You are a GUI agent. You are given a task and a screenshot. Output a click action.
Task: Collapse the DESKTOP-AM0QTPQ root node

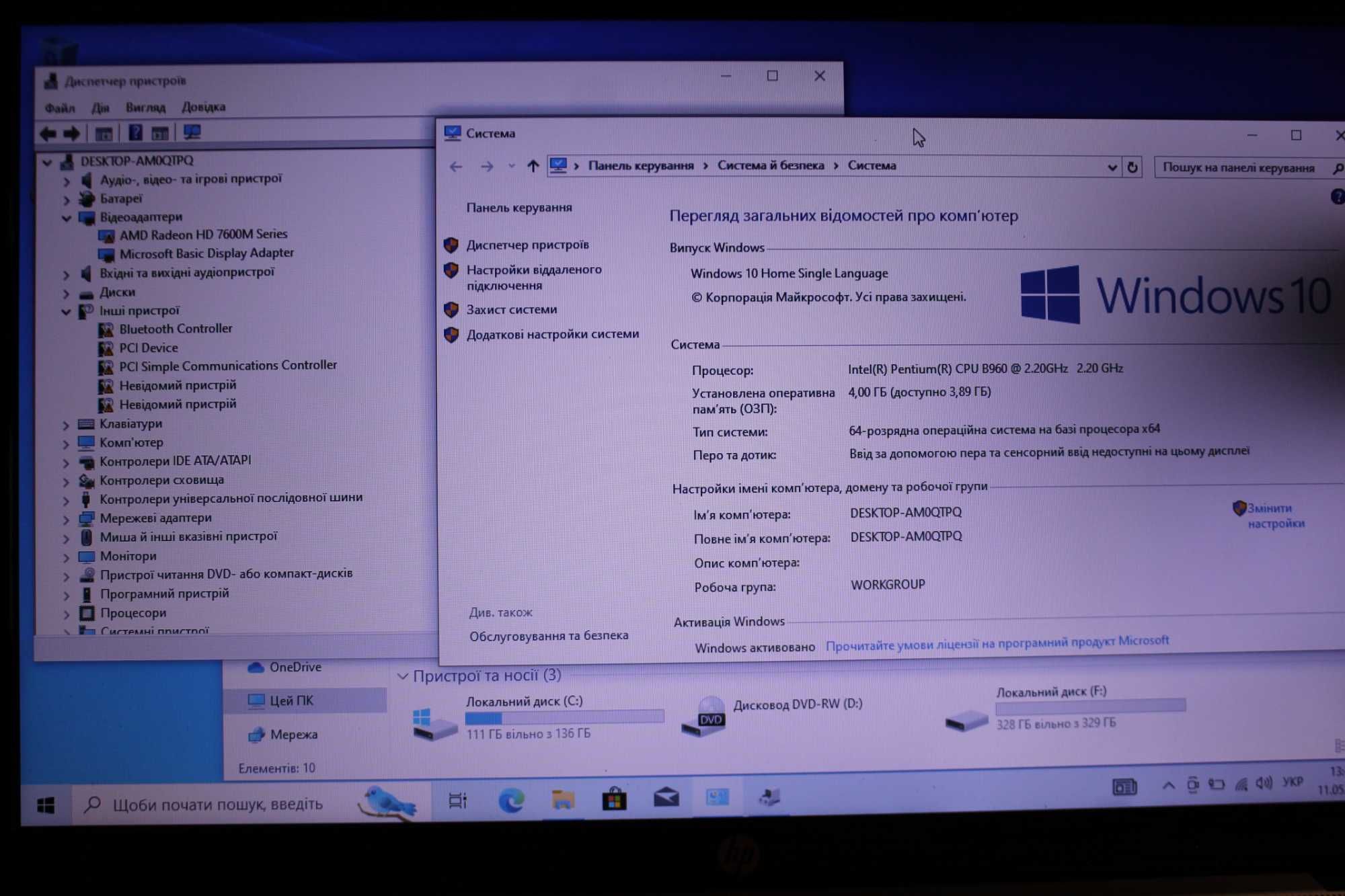47,162
